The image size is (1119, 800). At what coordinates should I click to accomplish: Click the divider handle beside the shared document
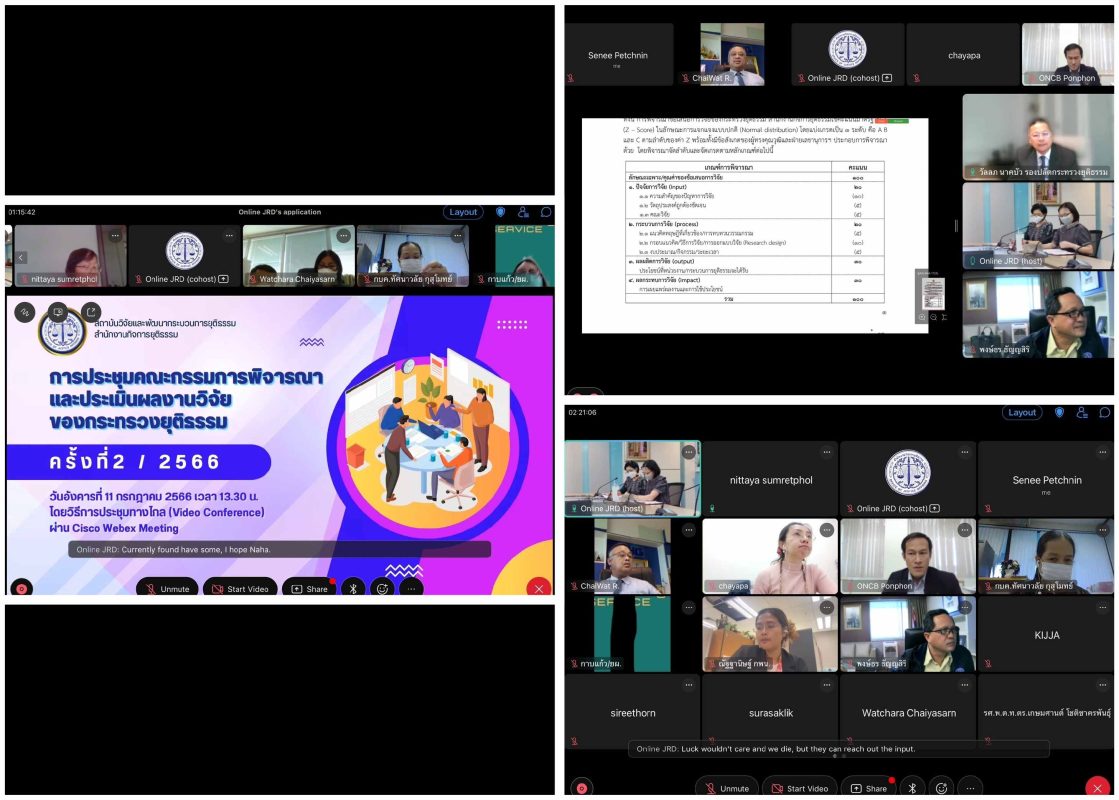pos(955,226)
